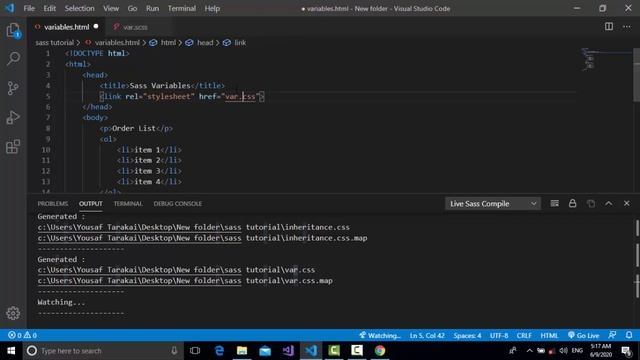The height and width of the screenshot is (360, 640).
Task: Open the Mail app on taskbar
Action: (265, 351)
